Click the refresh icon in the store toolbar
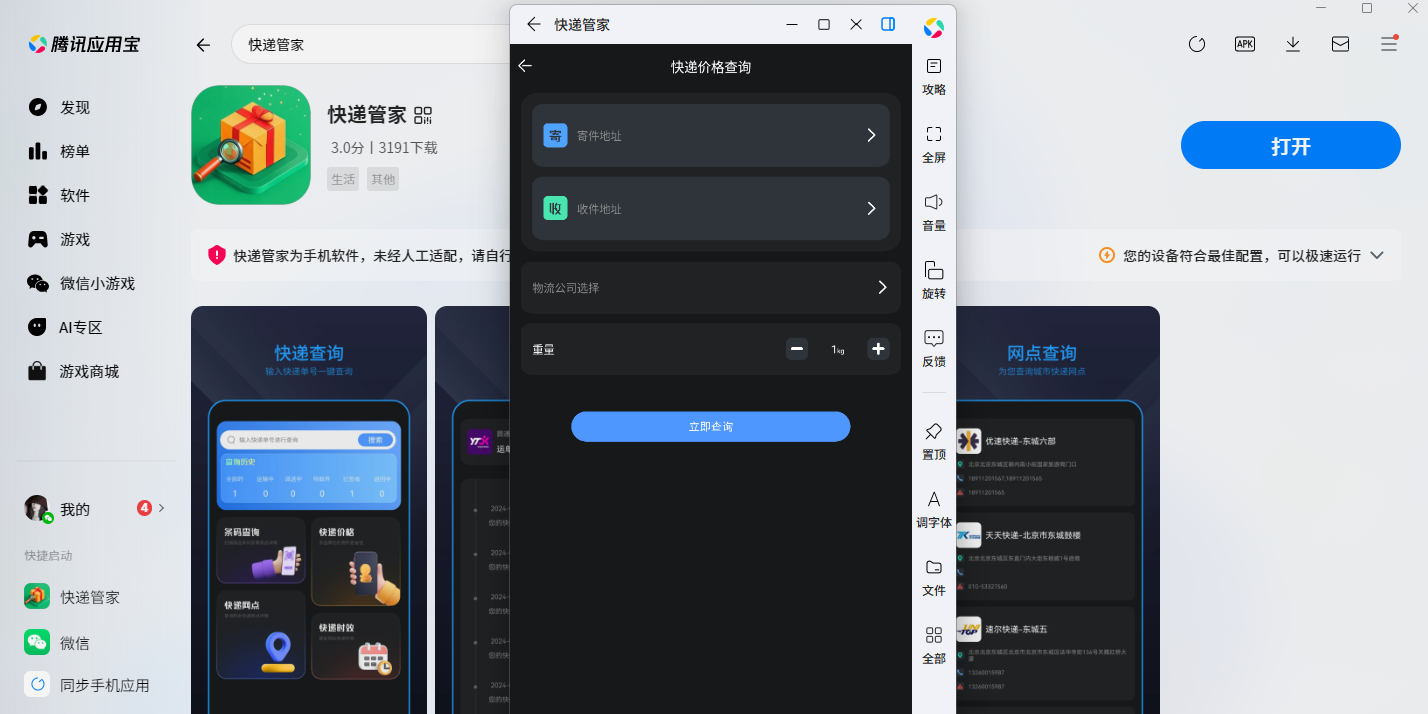This screenshot has width=1428, height=714. (1197, 44)
